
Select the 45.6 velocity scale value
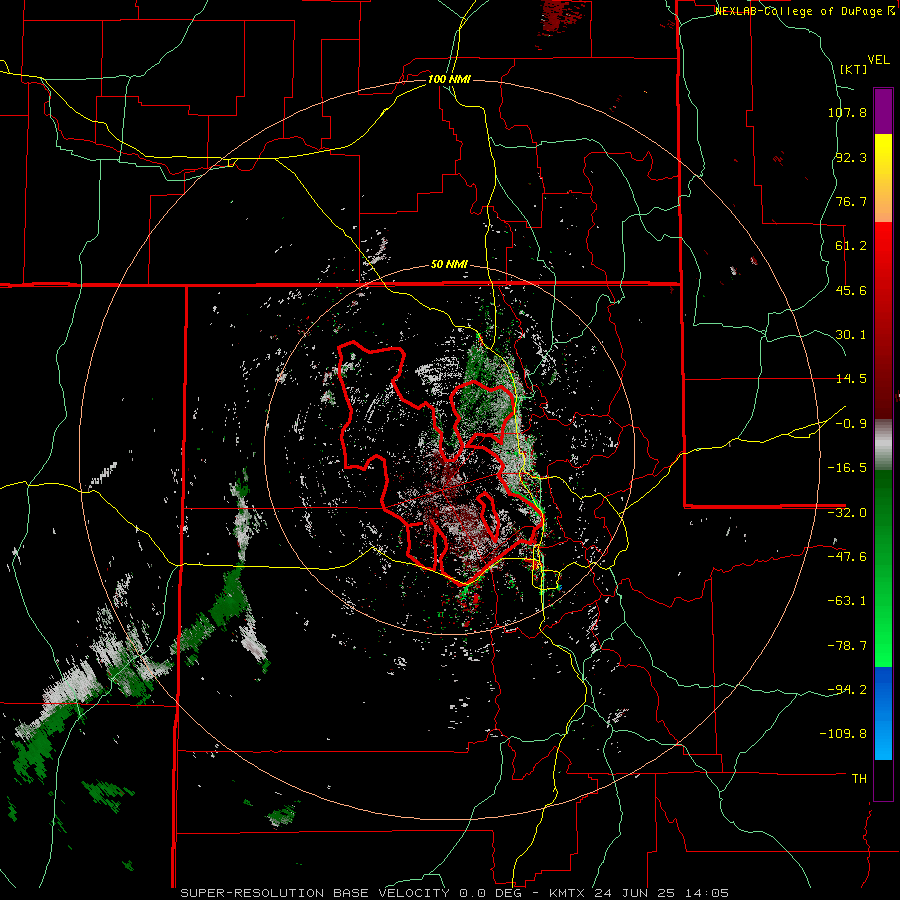click(851, 290)
